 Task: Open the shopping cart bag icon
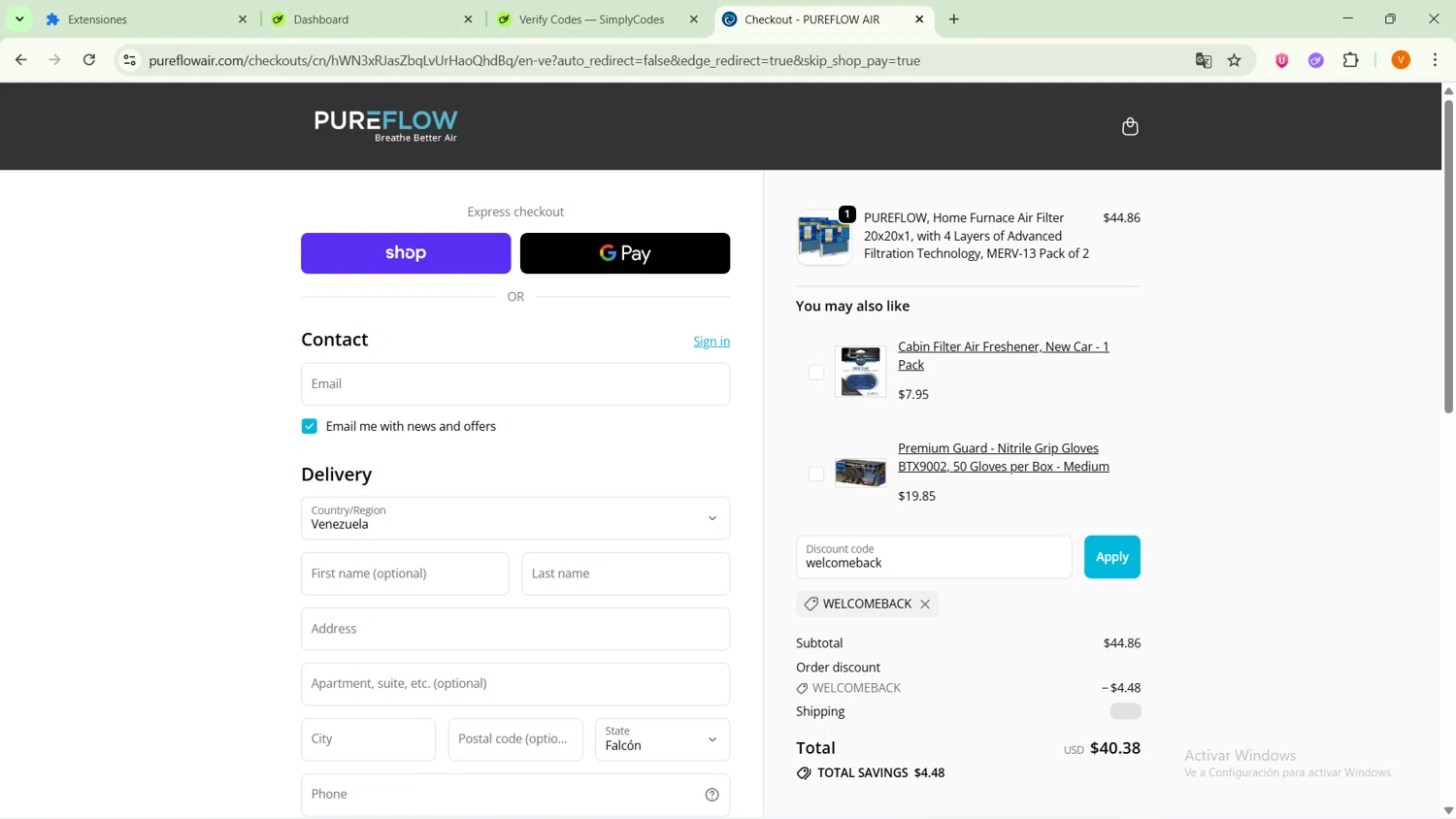pos(1130,127)
